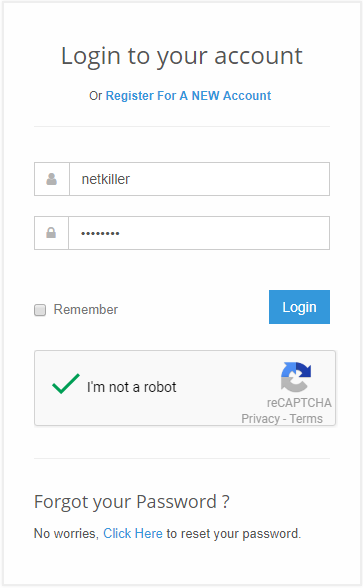The image size is (363, 588).
Task: Follow the Click Here password reset link
Action: tap(133, 533)
